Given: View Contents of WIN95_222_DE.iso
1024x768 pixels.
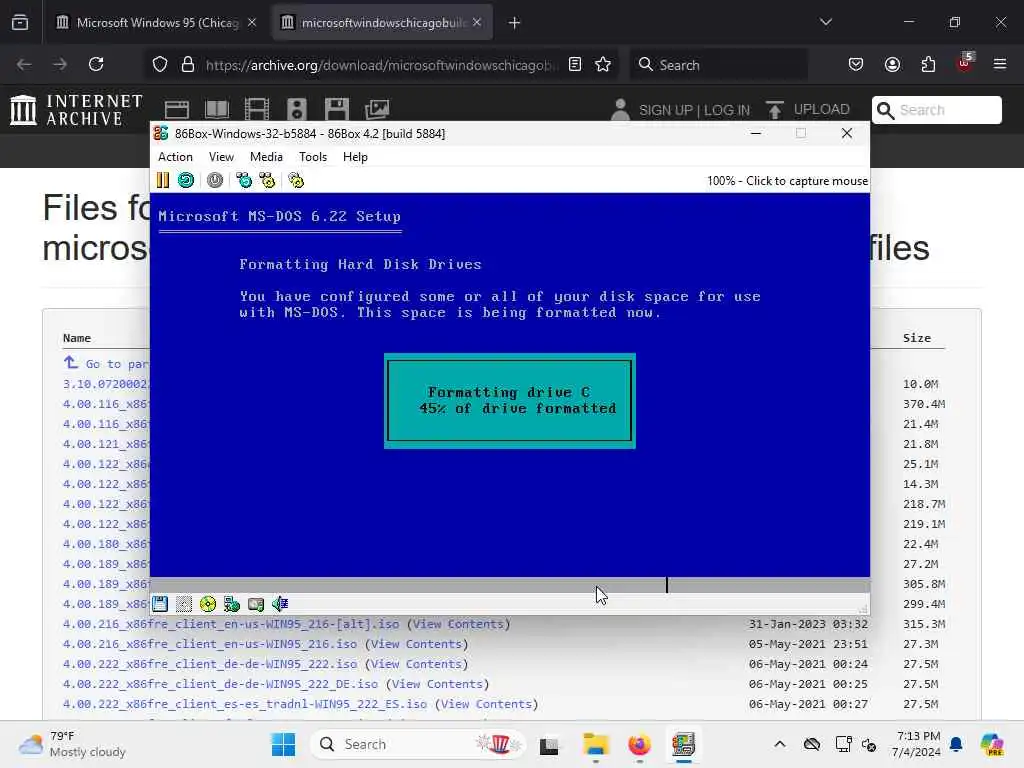Looking at the screenshot, I should tap(437, 684).
